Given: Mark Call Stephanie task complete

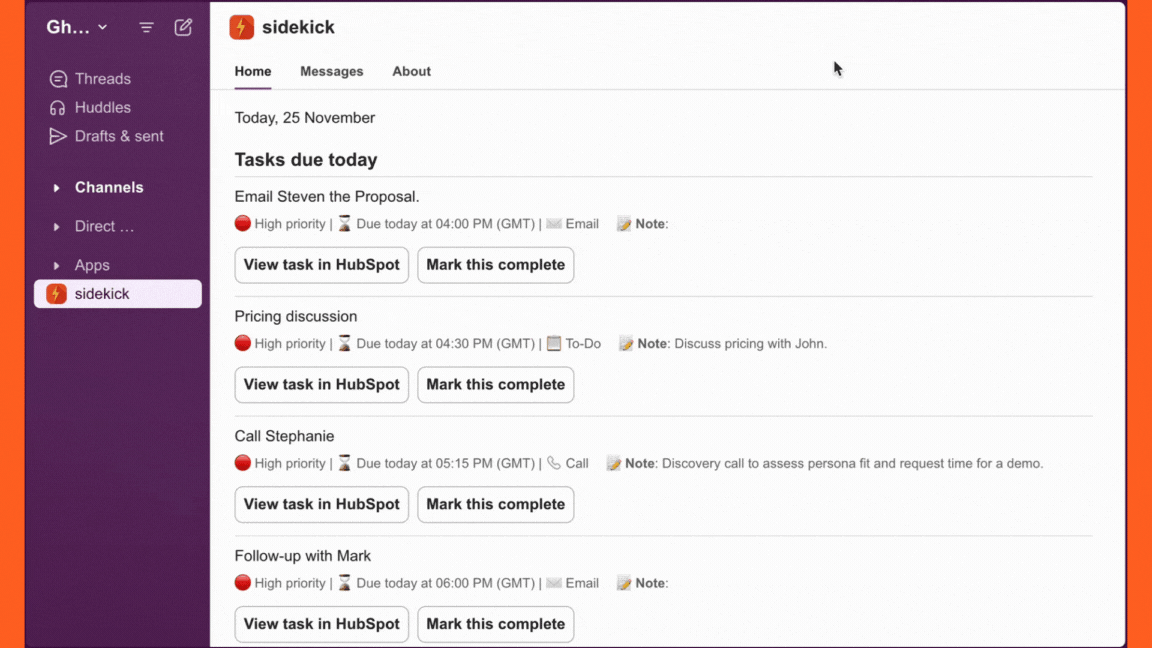Looking at the screenshot, I should pos(495,505).
